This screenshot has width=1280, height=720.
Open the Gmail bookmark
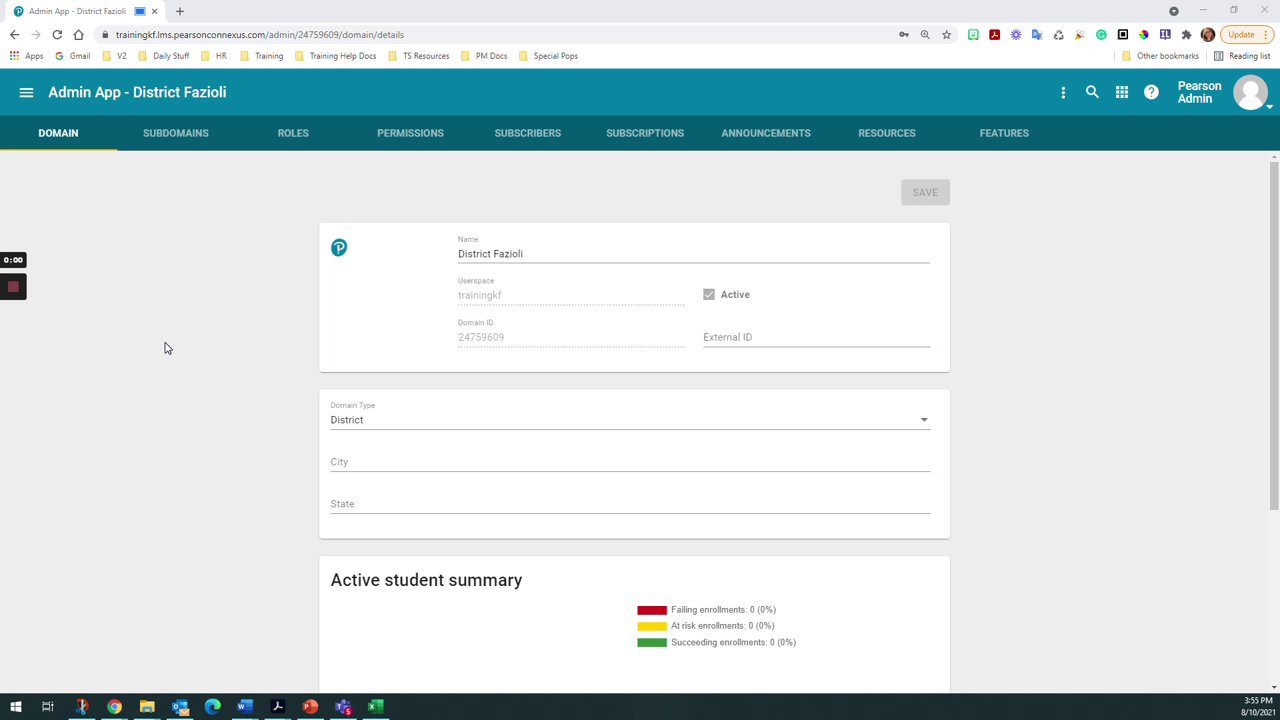pos(73,56)
